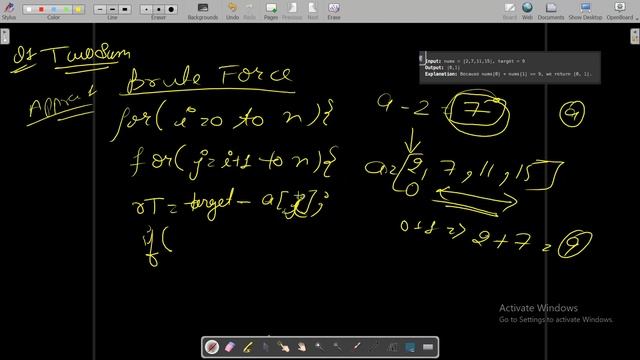The image size is (640, 360).
Task: Go to the Previous page
Action: pos(292,11)
